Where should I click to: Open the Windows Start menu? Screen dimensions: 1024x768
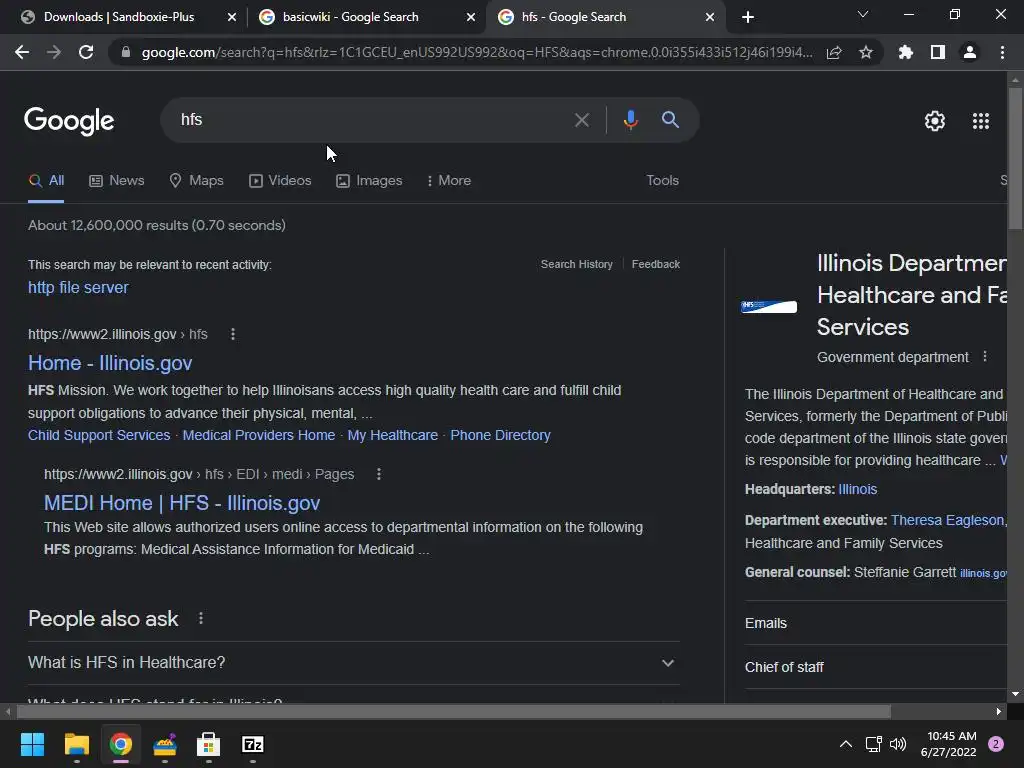click(x=32, y=744)
